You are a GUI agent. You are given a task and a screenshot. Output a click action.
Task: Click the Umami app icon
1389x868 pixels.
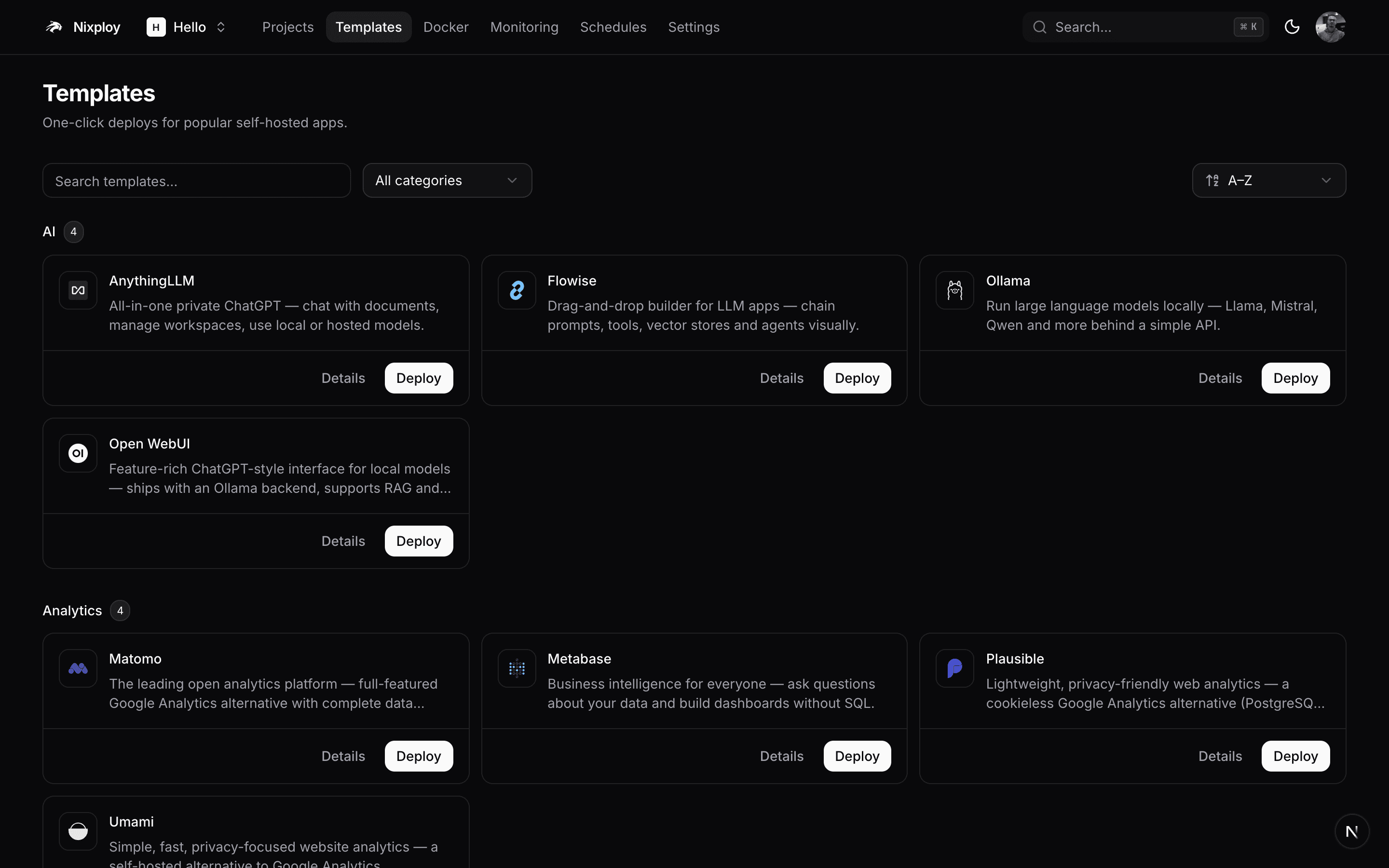point(78,831)
